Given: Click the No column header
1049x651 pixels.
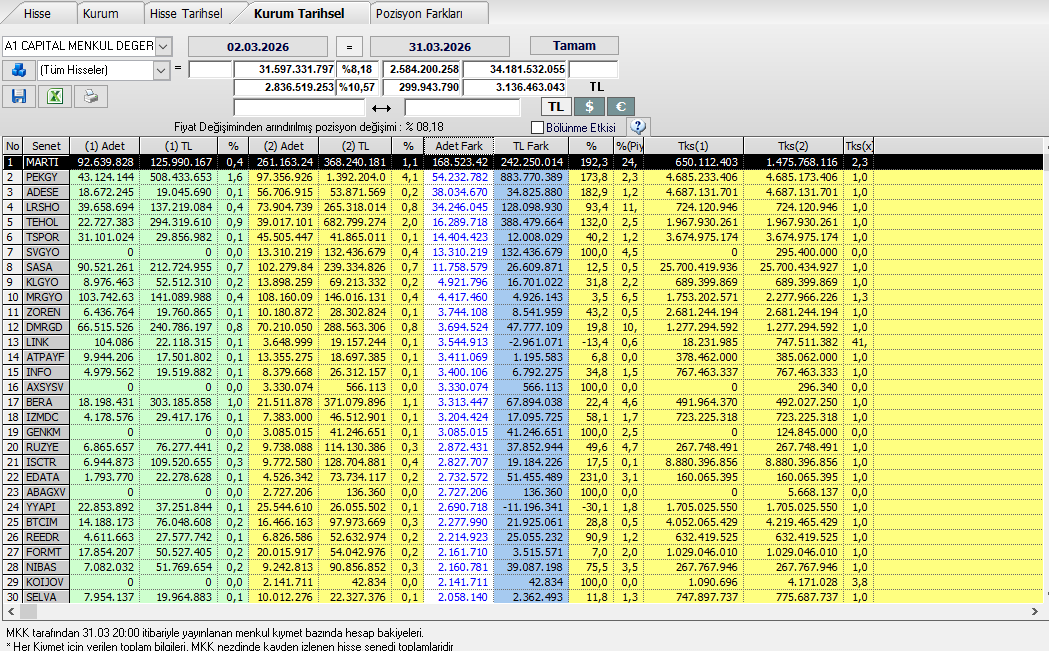Looking at the screenshot, I should pyautogui.click(x=13, y=146).
